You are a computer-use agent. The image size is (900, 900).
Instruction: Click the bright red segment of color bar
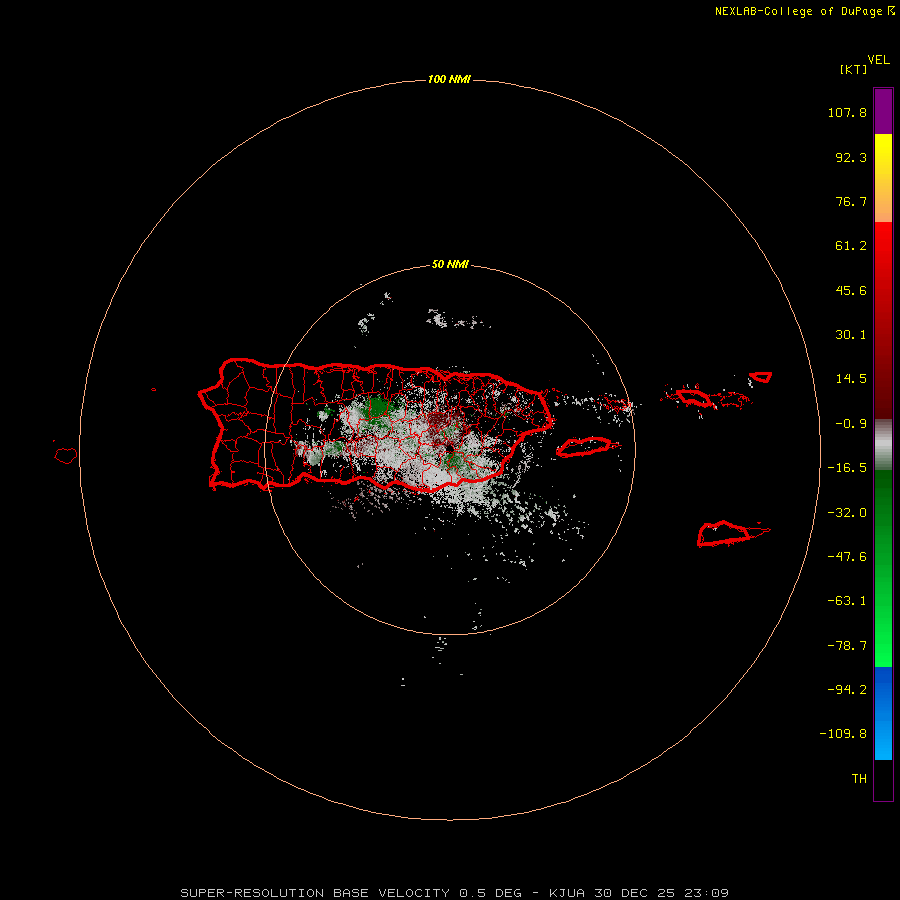tap(883, 253)
